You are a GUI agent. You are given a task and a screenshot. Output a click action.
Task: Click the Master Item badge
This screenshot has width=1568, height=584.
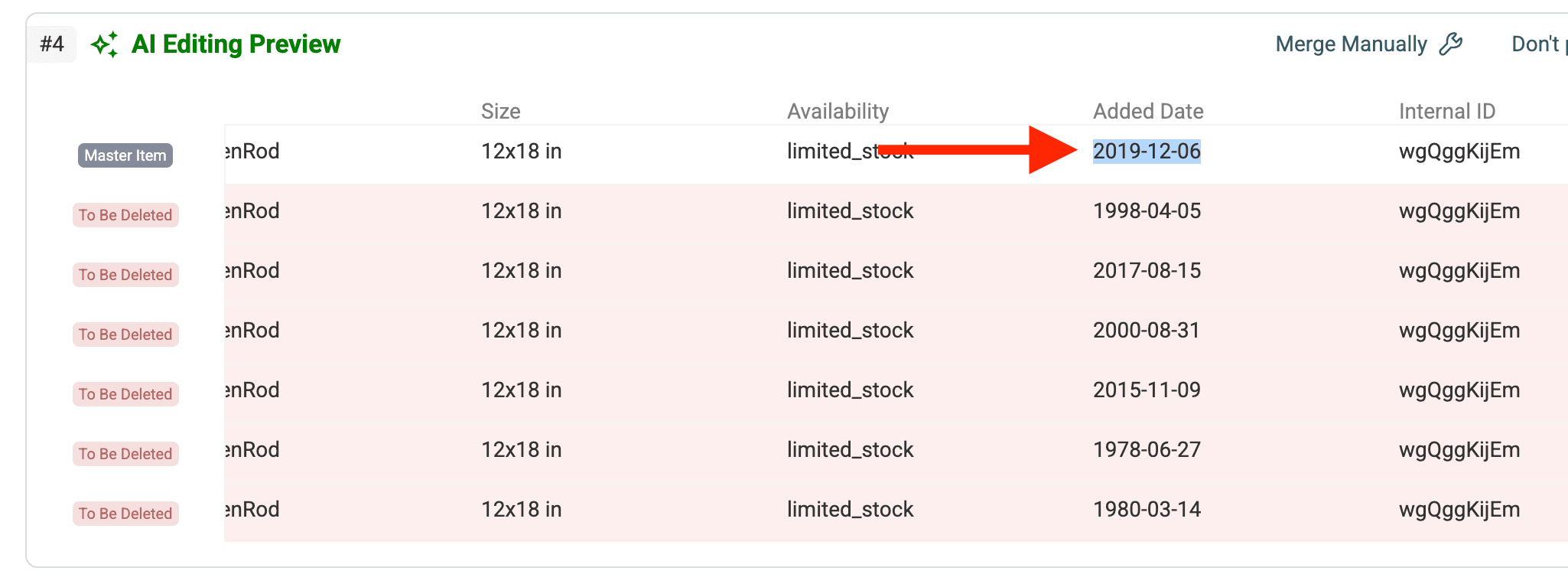(x=125, y=155)
